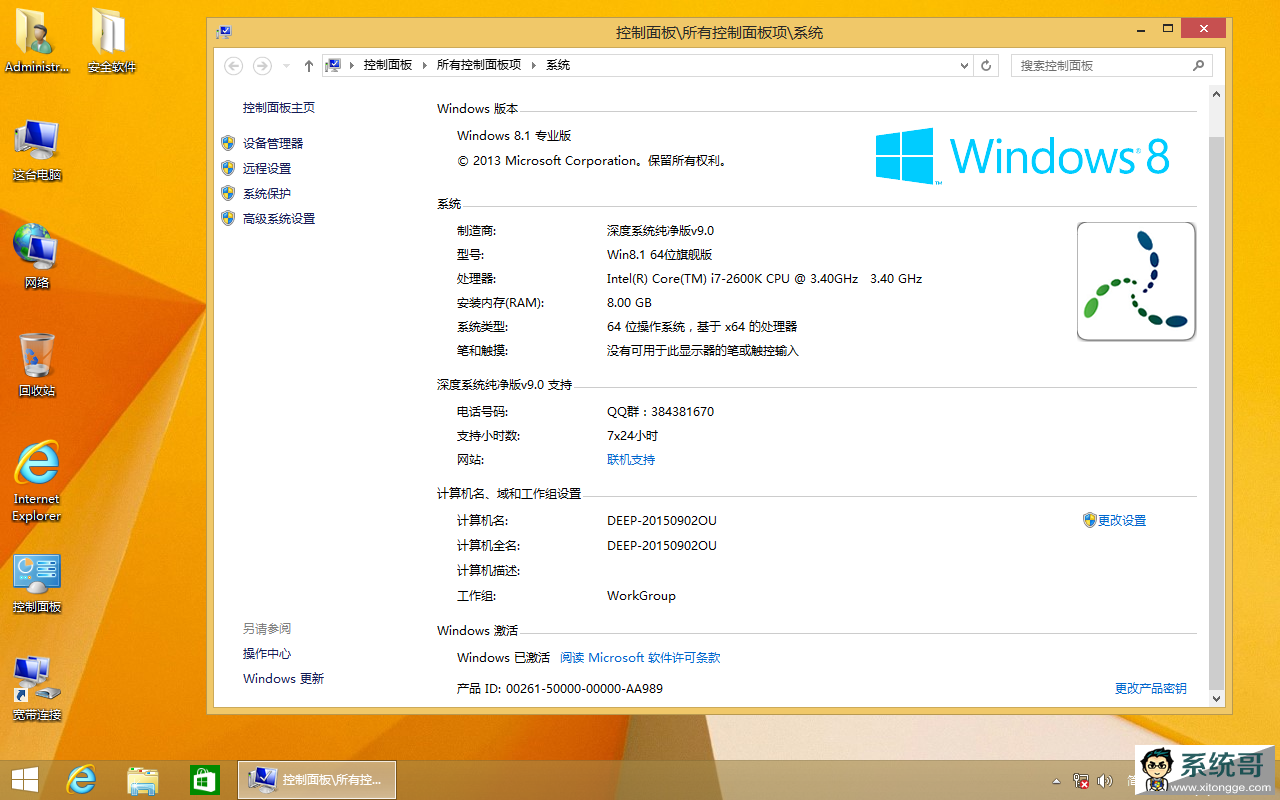
Task: Expand address bar history dropdown
Action: pyautogui.click(x=964, y=65)
